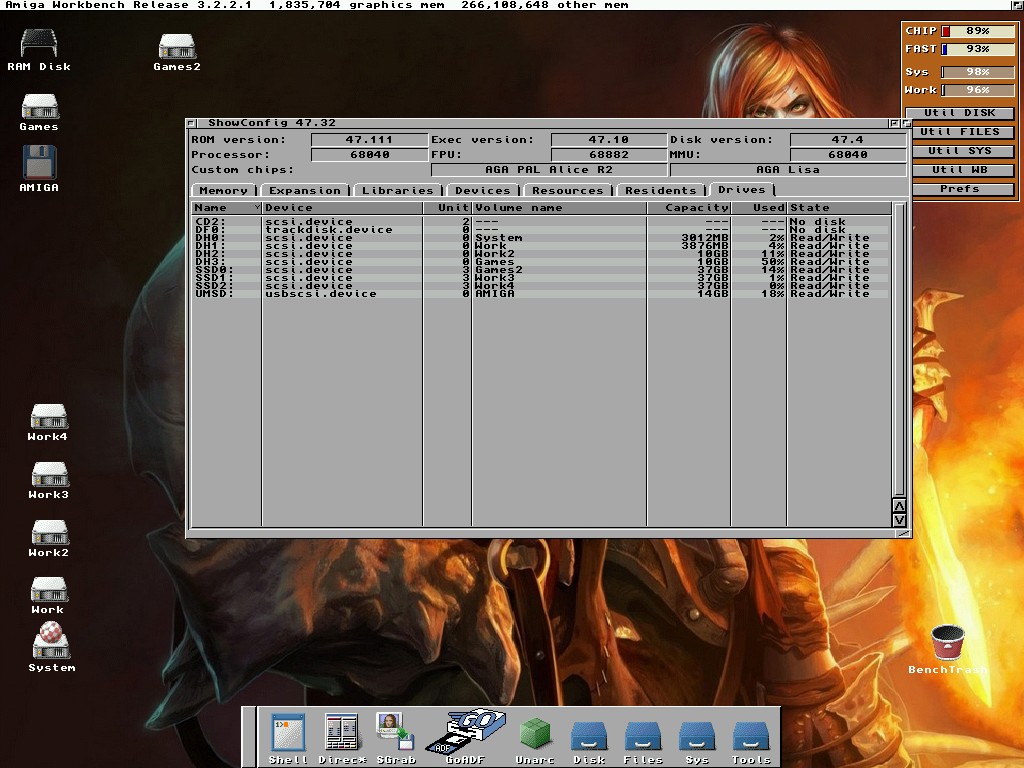Select the System boot drive icon
The image size is (1024, 768).
52,647
